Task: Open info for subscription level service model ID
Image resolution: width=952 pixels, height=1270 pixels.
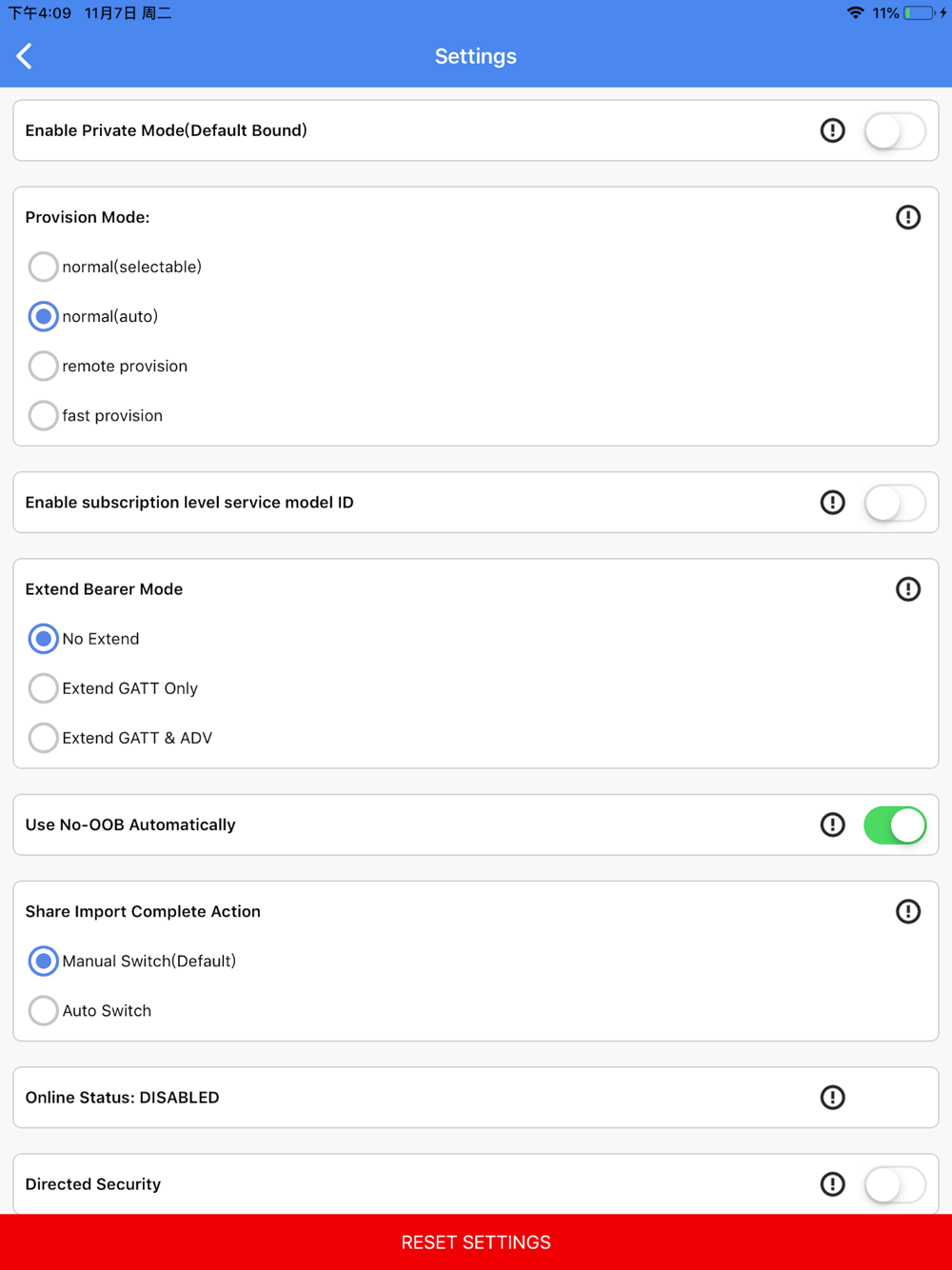Action: pyautogui.click(x=832, y=503)
